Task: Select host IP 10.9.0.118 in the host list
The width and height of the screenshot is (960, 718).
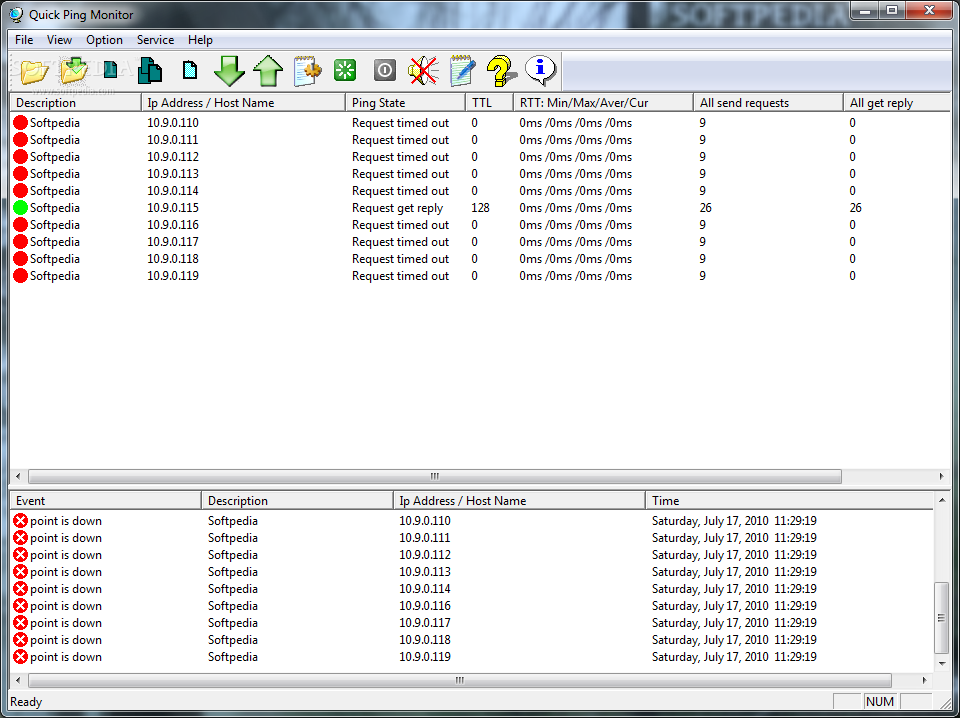Action: [173, 259]
